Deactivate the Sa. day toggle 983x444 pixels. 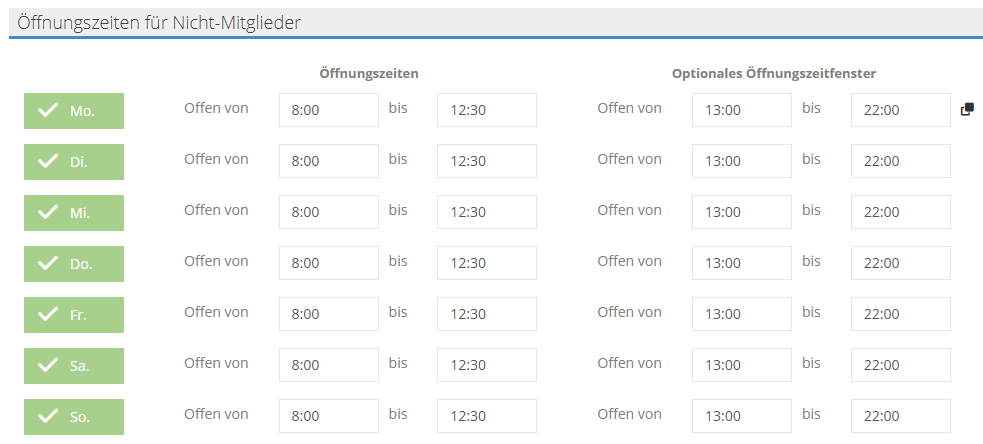(x=74, y=366)
